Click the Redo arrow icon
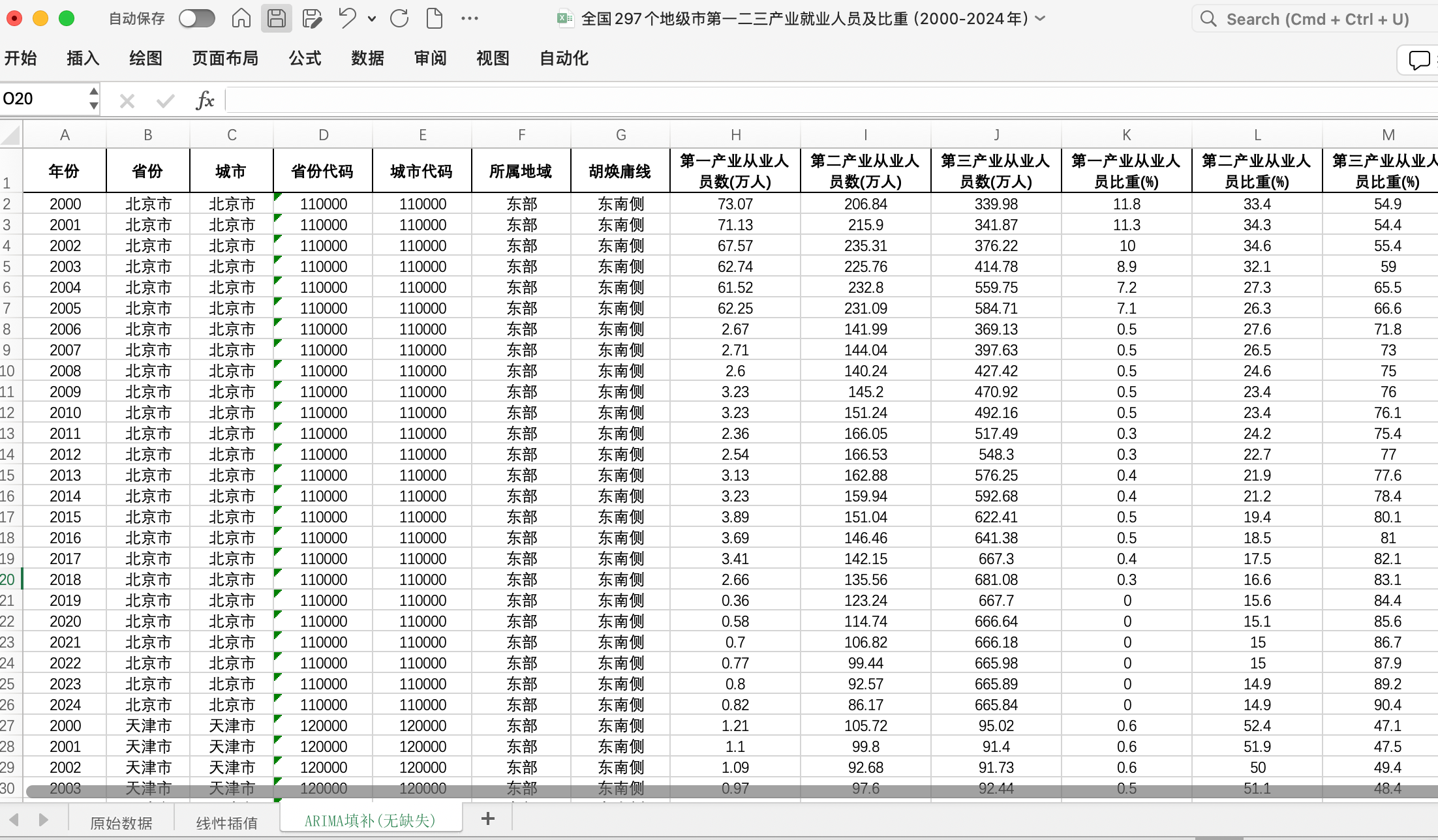The image size is (1438, 840). point(399,18)
